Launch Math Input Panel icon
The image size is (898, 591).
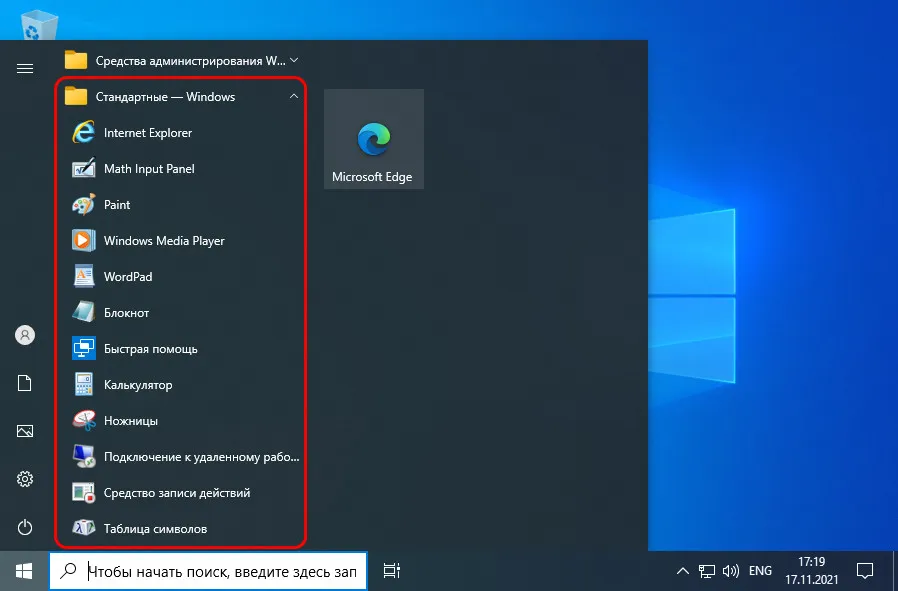click(84, 168)
